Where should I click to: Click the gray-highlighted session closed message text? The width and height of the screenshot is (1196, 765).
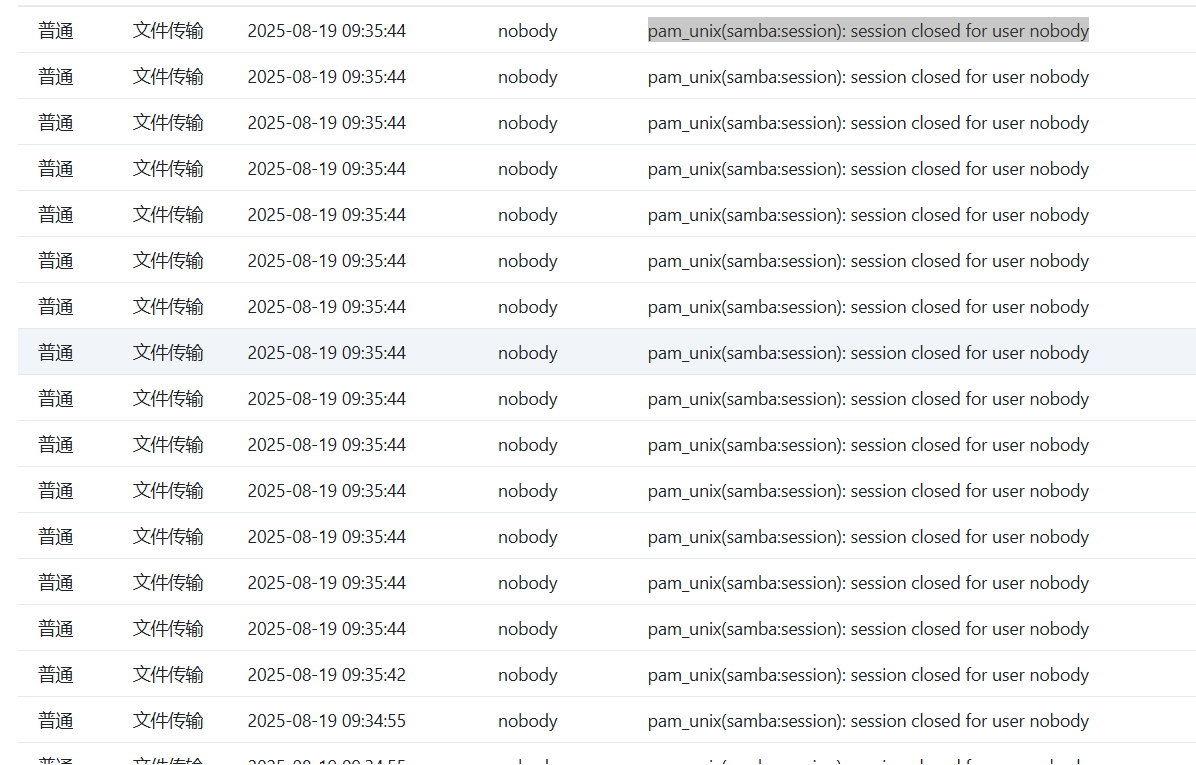(868, 31)
